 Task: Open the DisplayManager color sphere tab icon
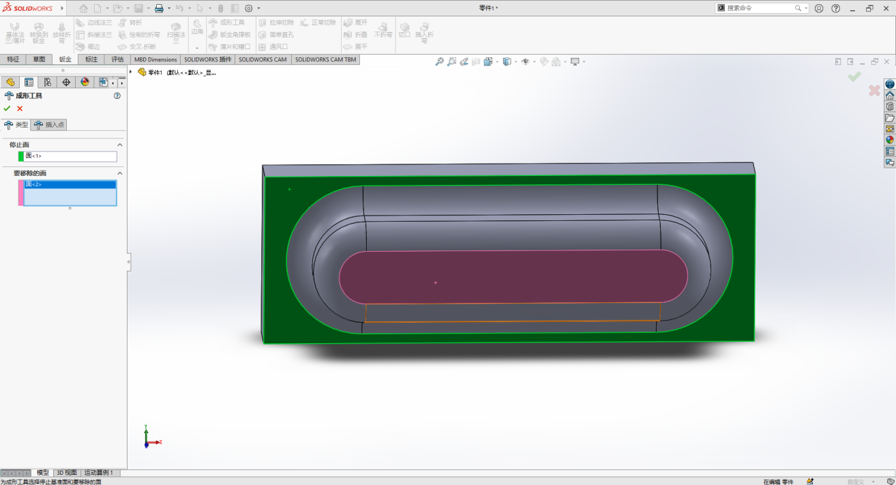85,82
